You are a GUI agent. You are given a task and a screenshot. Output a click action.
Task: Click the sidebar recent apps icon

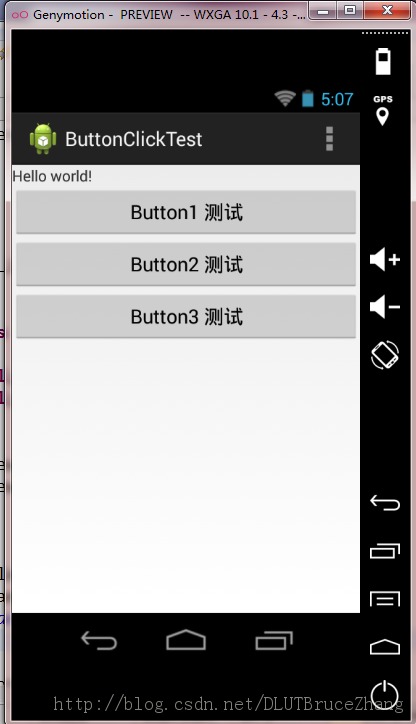tap(385, 550)
